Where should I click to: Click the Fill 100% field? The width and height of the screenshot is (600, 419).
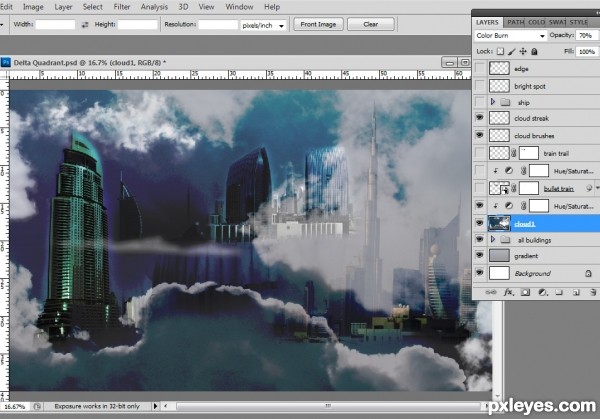(587, 52)
